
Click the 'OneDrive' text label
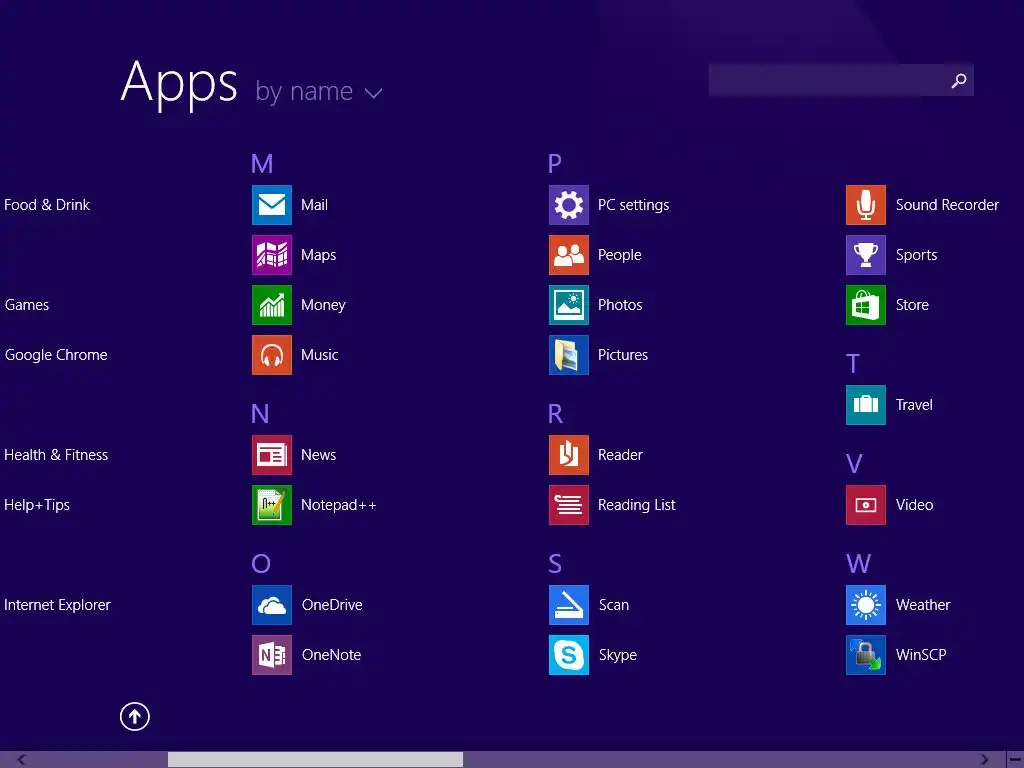[x=332, y=605]
